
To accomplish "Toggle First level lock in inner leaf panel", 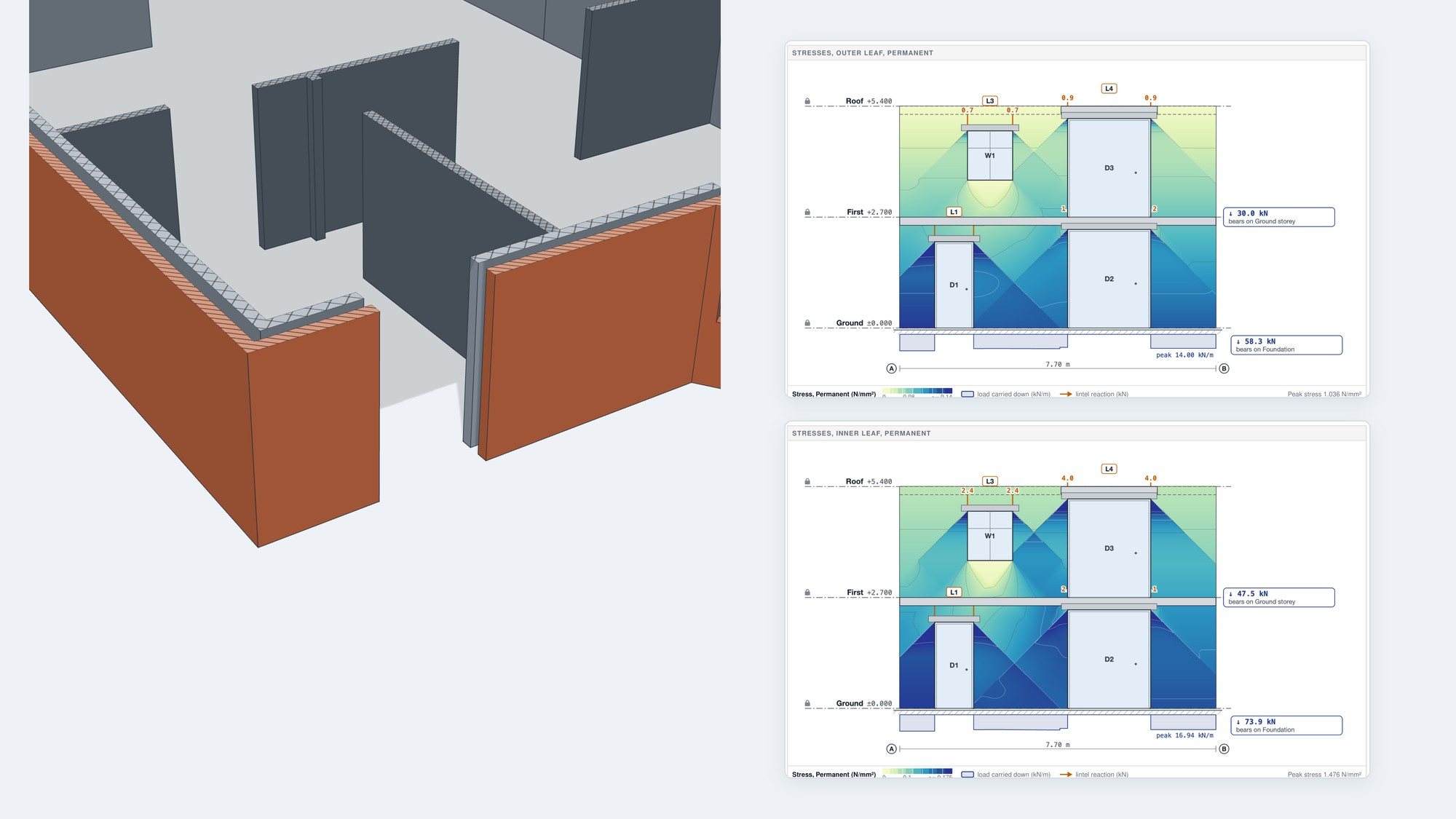I will pos(807,593).
